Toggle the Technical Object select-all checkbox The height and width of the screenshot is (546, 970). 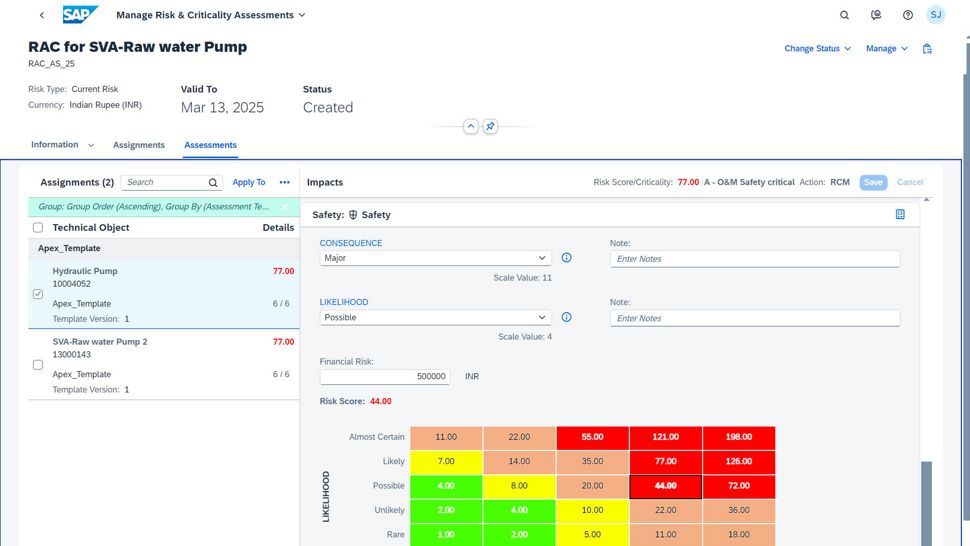click(38, 228)
